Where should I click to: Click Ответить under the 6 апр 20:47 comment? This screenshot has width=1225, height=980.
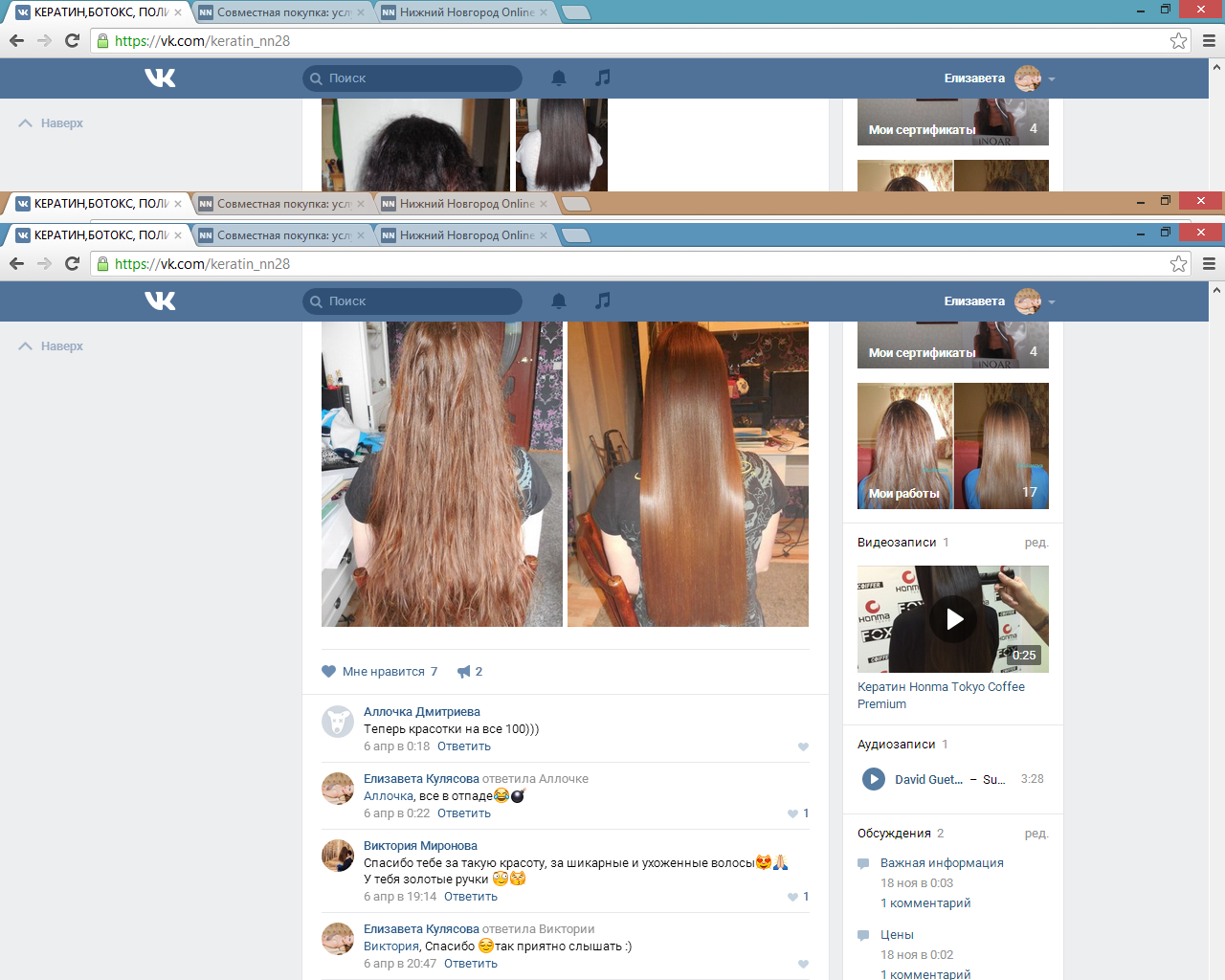[471, 964]
